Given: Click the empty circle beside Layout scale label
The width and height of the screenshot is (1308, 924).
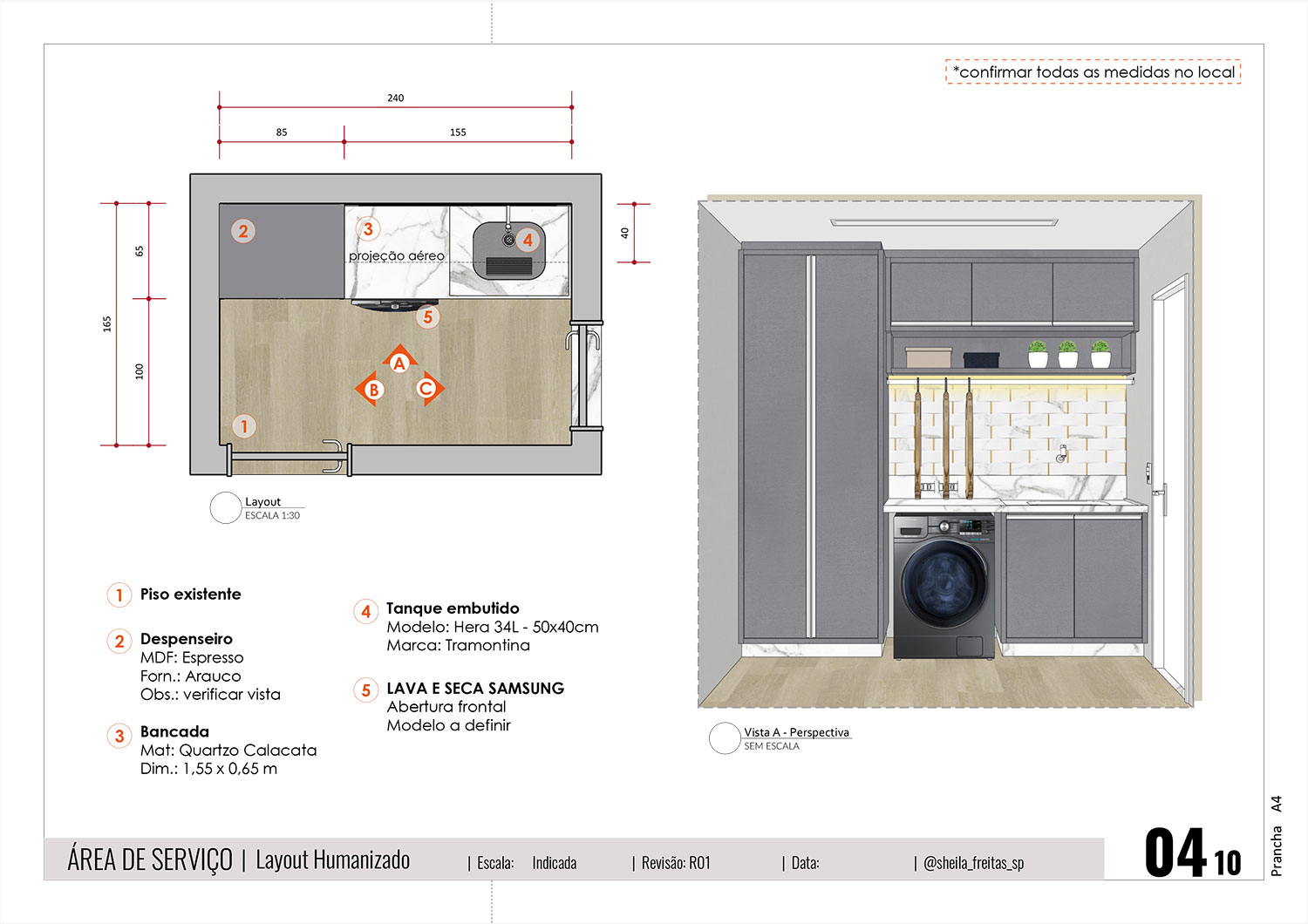Looking at the screenshot, I should [x=225, y=508].
